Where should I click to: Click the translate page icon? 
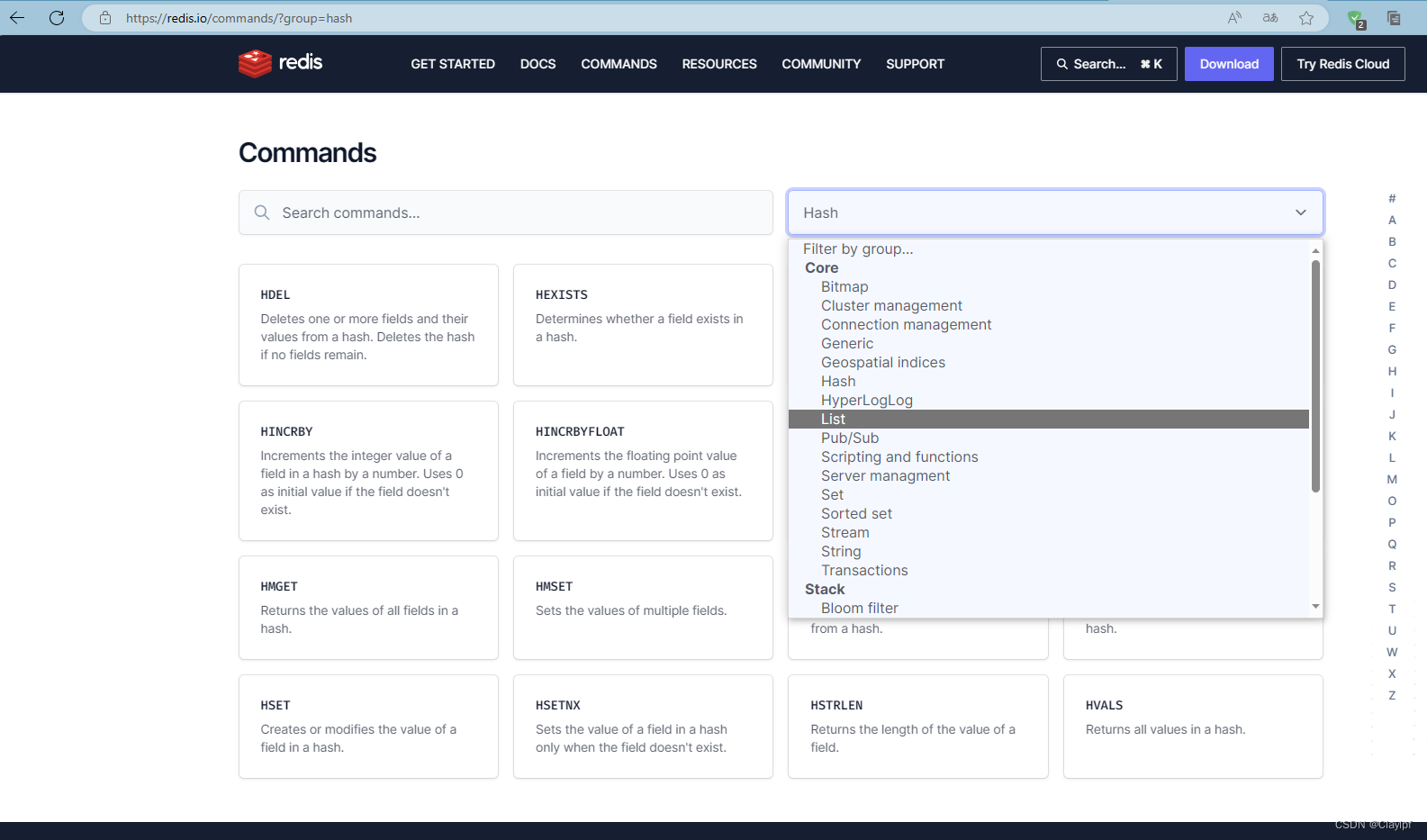(1270, 18)
